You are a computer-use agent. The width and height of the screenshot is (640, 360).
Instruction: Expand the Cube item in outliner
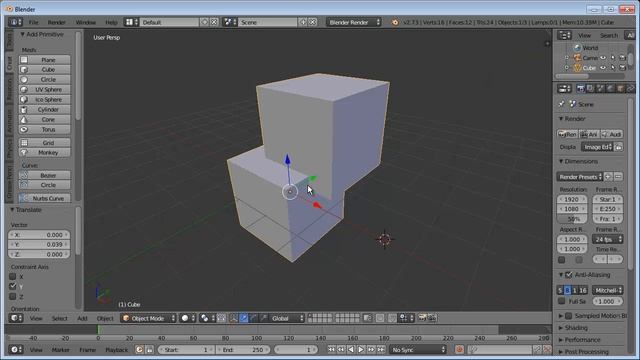567,68
